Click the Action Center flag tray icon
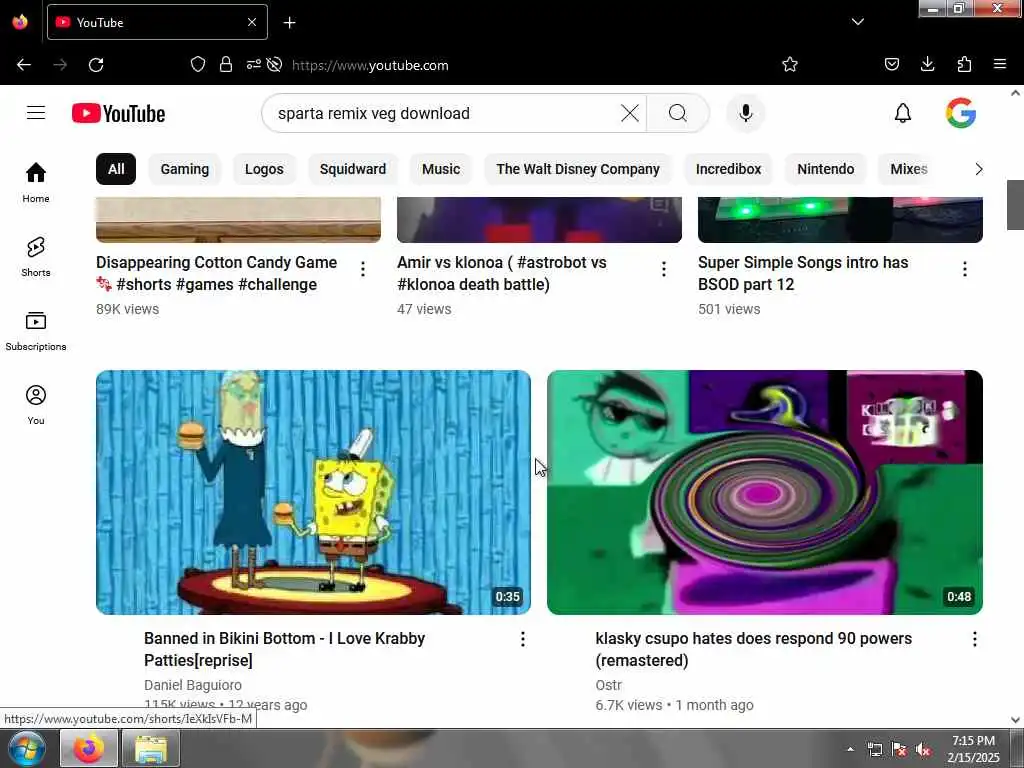Viewport: 1024px width, 768px height. click(899, 750)
